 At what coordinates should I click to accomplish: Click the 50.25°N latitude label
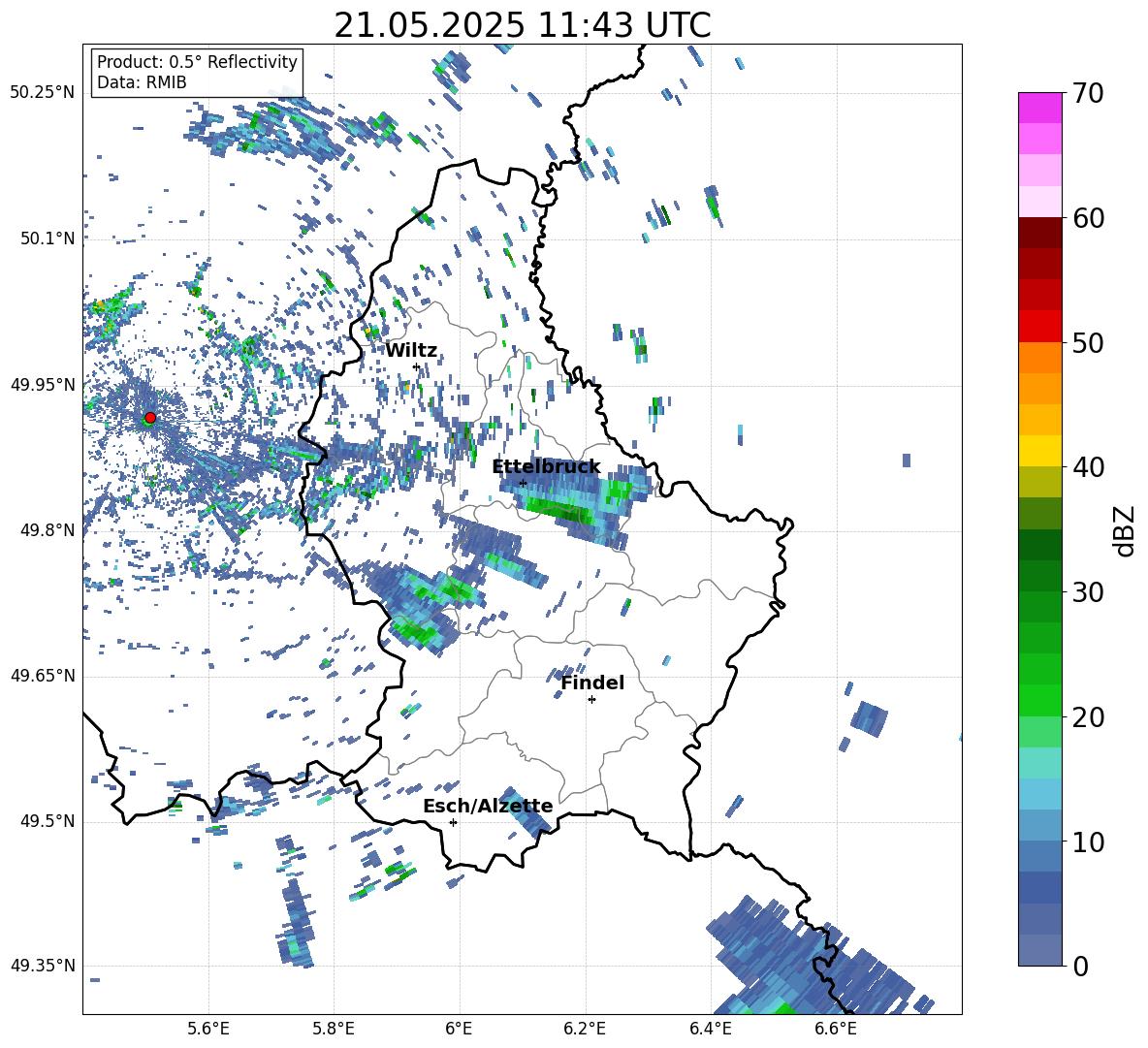[42, 93]
